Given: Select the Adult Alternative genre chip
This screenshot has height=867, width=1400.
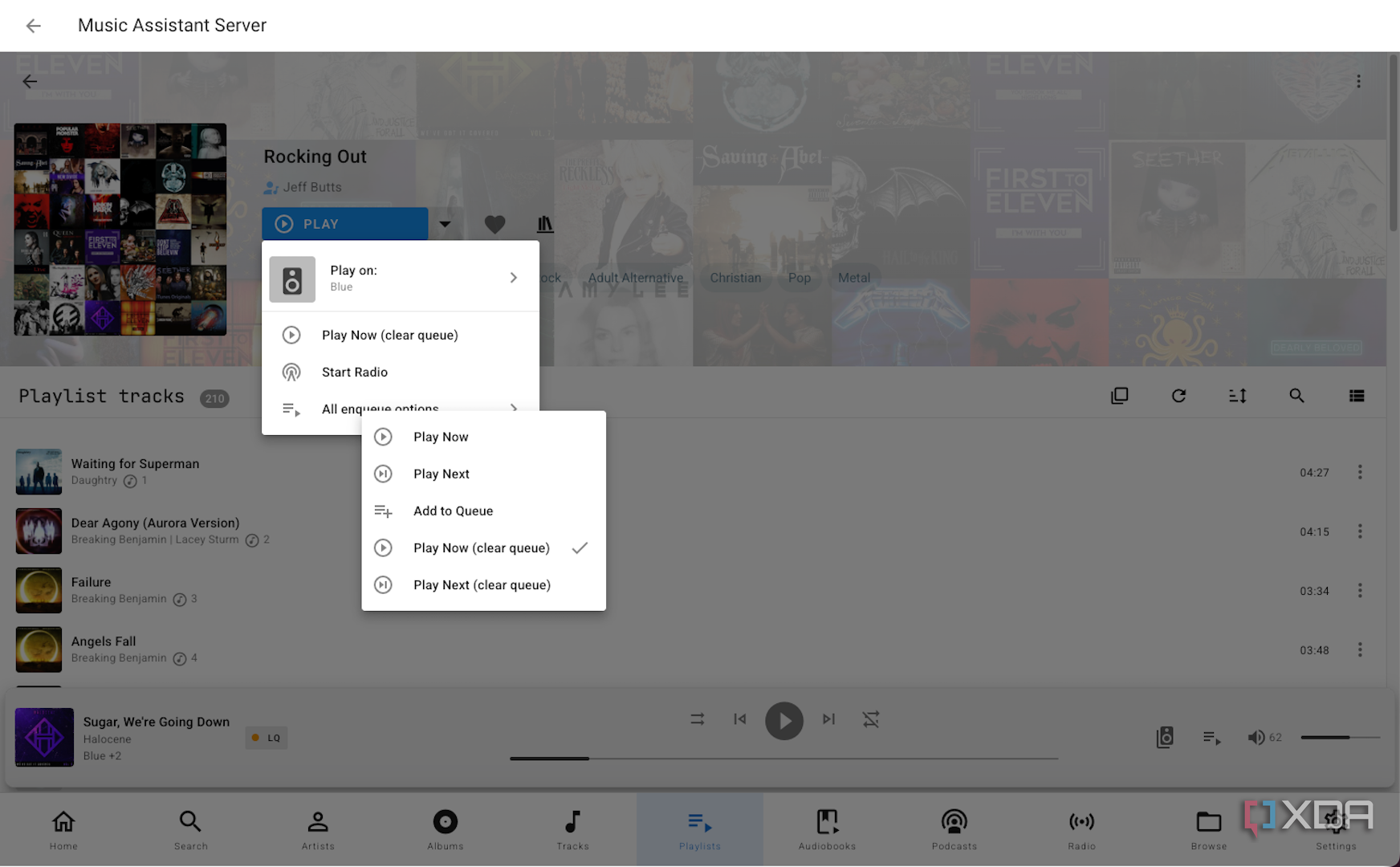Looking at the screenshot, I should point(636,278).
